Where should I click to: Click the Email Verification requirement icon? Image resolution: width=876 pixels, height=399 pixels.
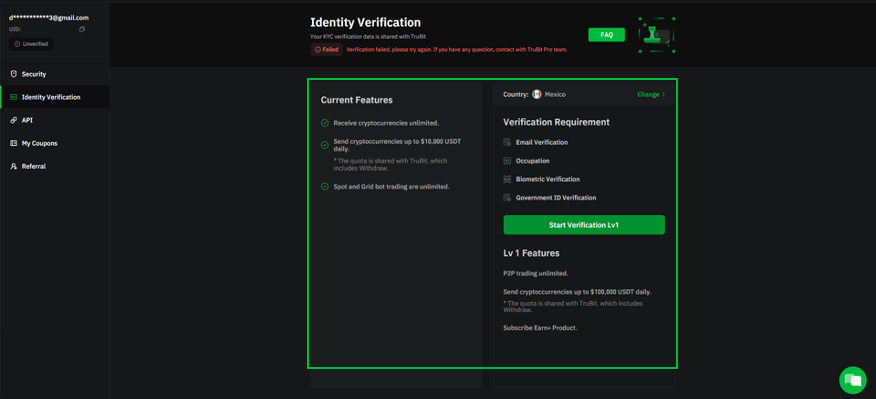(x=507, y=142)
